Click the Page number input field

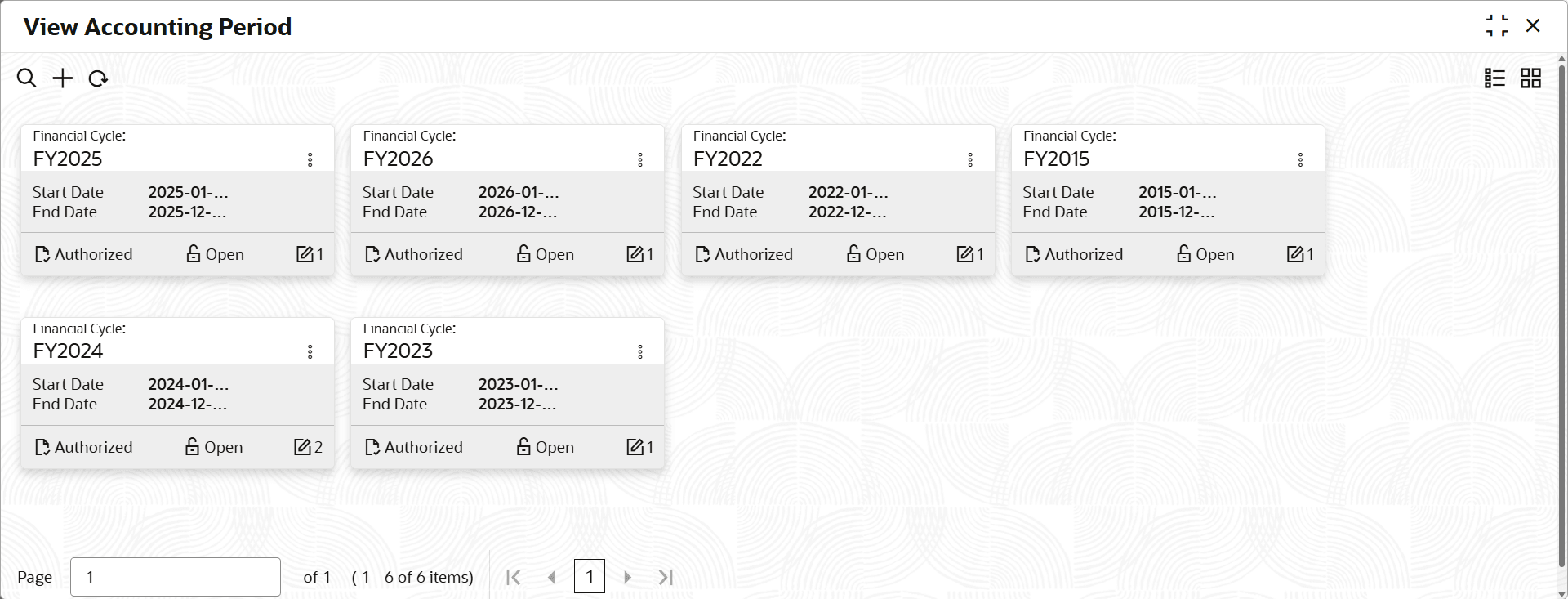click(x=176, y=577)
